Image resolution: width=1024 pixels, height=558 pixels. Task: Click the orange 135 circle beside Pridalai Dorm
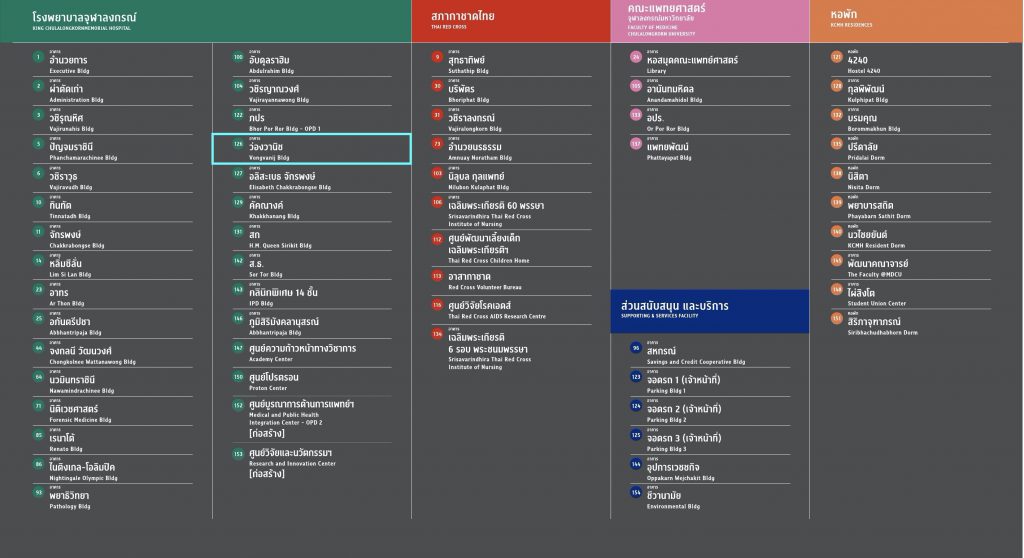pos(837,144)
